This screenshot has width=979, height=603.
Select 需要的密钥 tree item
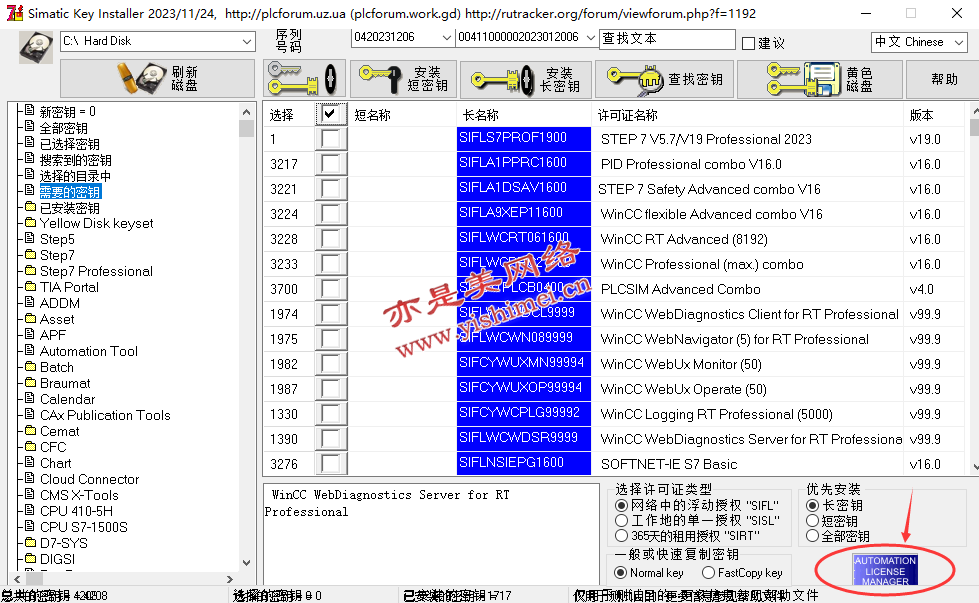click(x=70, y=192)
